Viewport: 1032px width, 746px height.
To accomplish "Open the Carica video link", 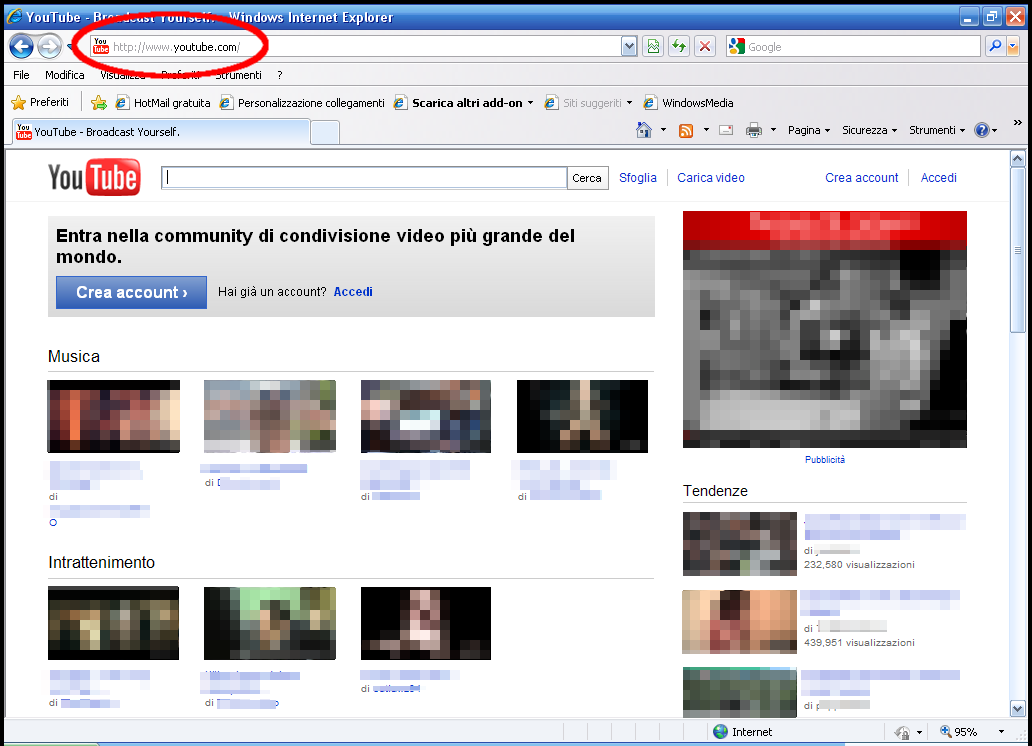I will [x=711, y=178].
